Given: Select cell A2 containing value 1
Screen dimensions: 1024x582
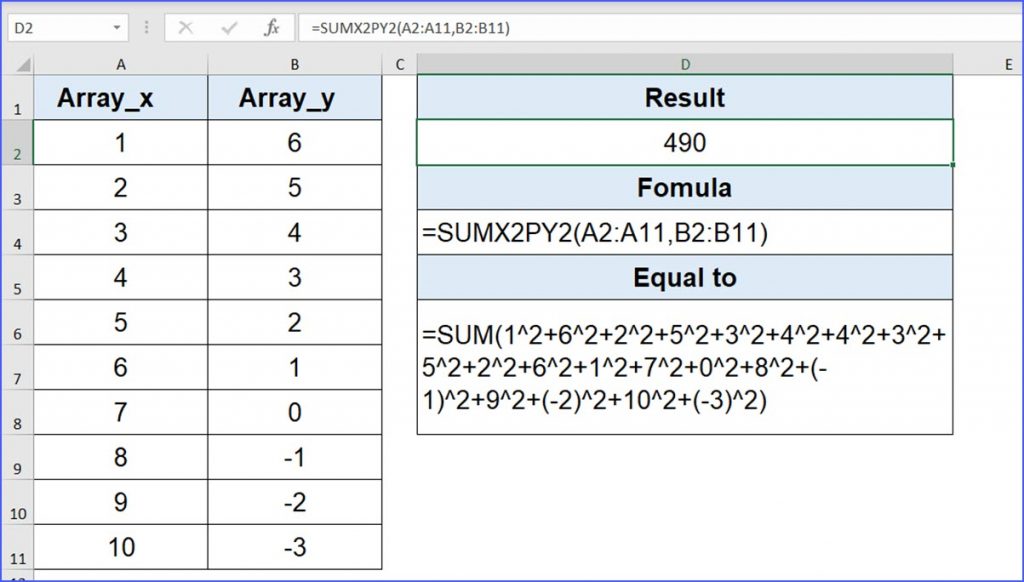Looking at the screenshot, I should (x=121, y=142).
